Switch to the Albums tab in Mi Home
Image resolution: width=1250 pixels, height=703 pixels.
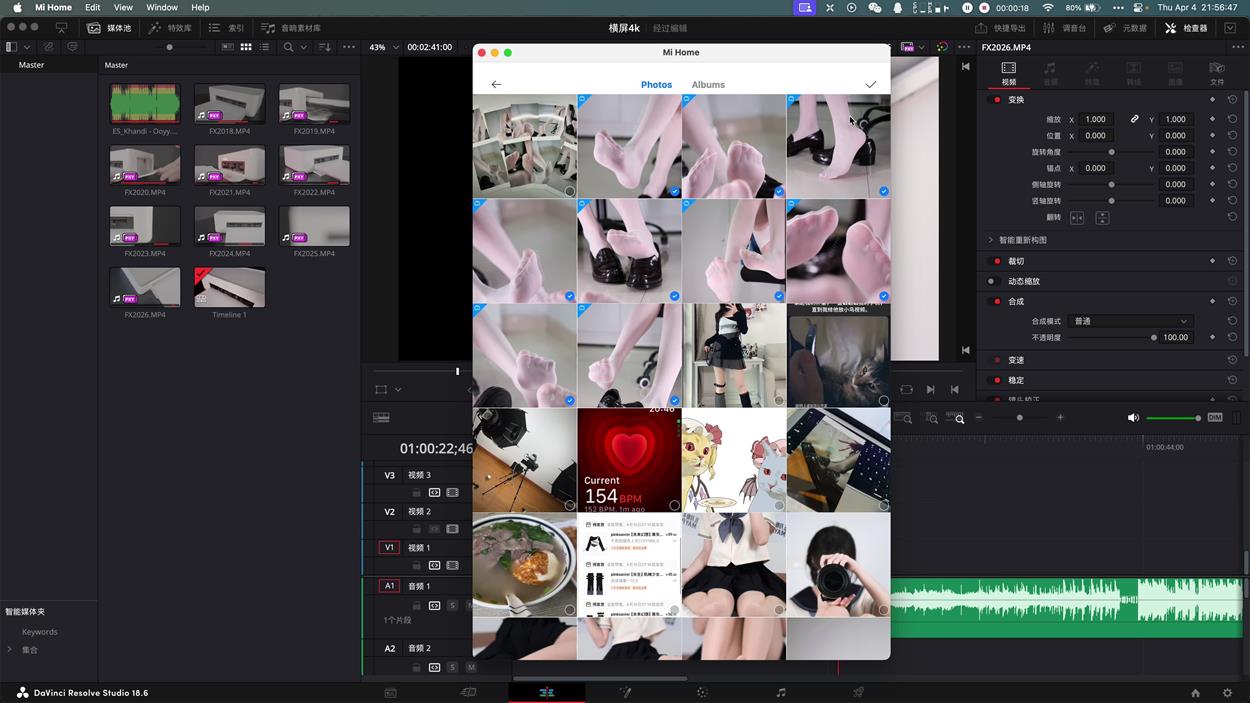click(x=708, y=84)
